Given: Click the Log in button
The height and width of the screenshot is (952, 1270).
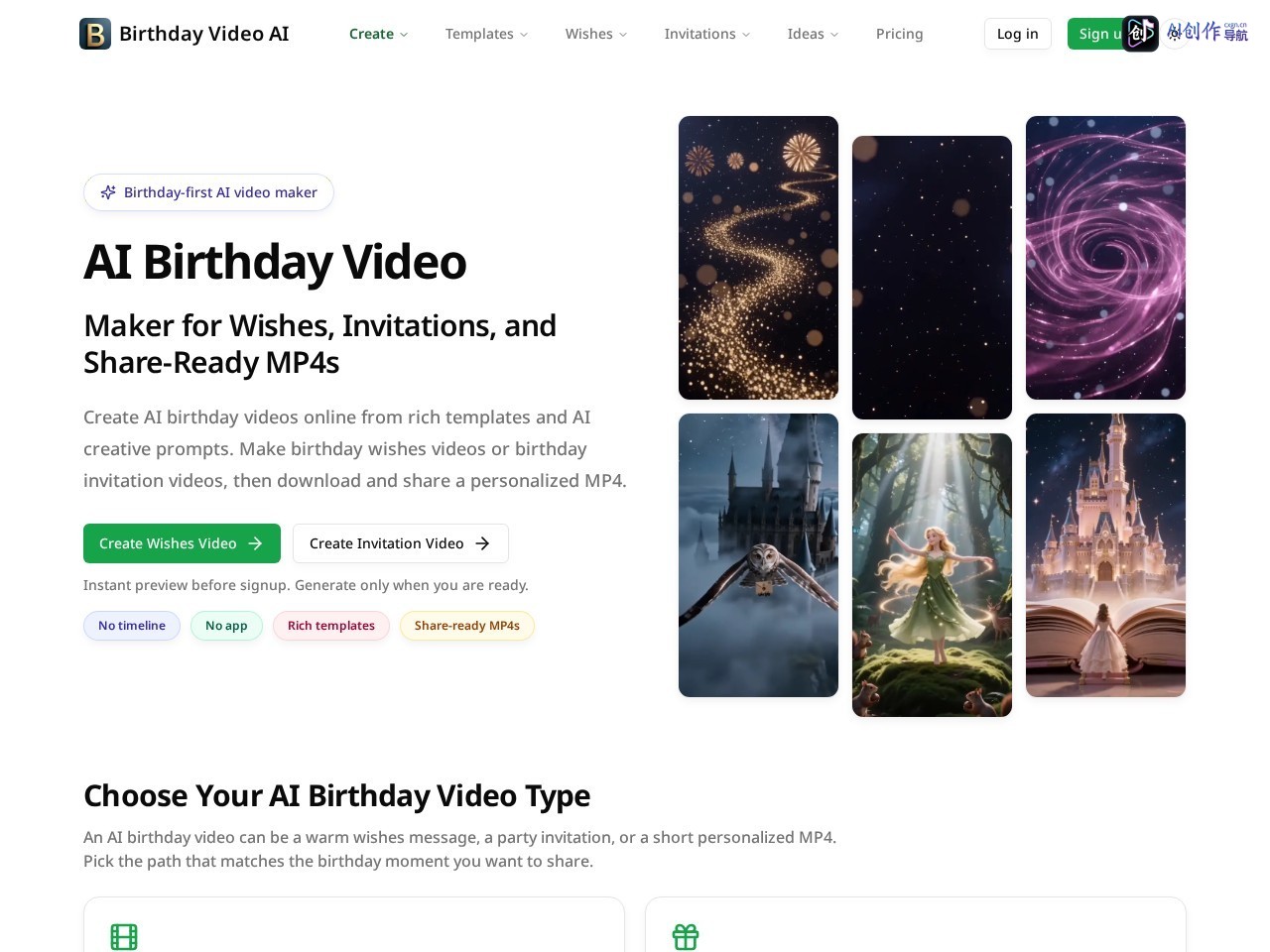Looking at the screenshot, I should pyautogui.click(x=1018, y=34).
